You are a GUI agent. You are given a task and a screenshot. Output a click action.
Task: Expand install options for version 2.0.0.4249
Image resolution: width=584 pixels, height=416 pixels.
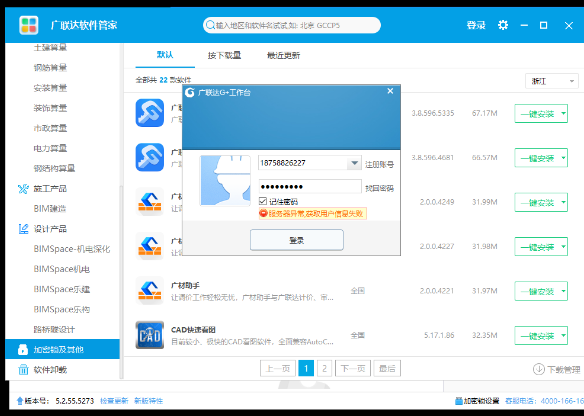[564, 202]
